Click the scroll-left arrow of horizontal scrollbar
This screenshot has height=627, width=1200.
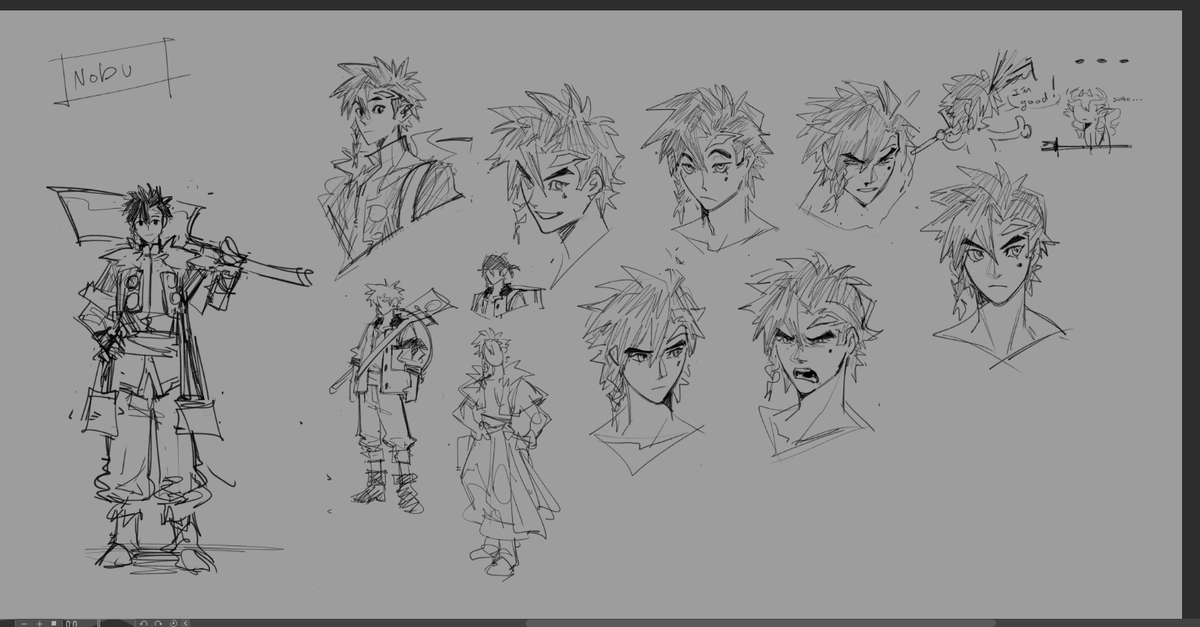[185, 623]
